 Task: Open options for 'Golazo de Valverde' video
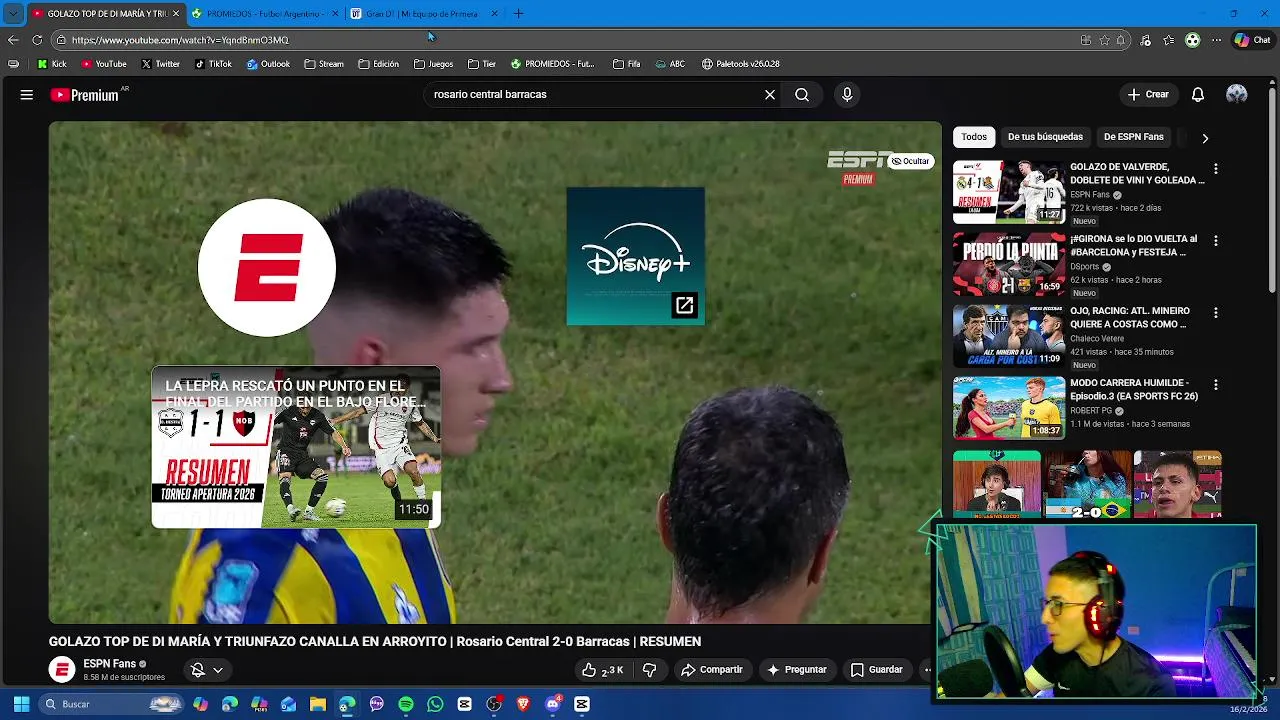coord(1215,169)
